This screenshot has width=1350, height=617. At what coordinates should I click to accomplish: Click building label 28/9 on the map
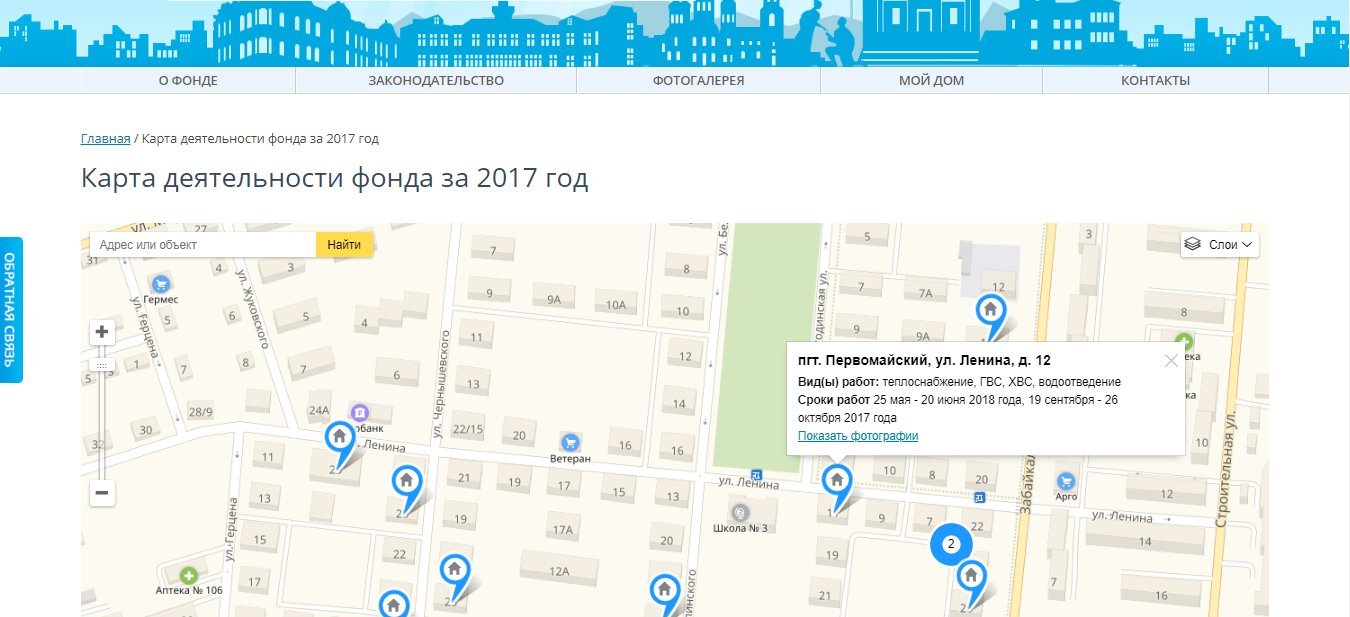point(200,411)
